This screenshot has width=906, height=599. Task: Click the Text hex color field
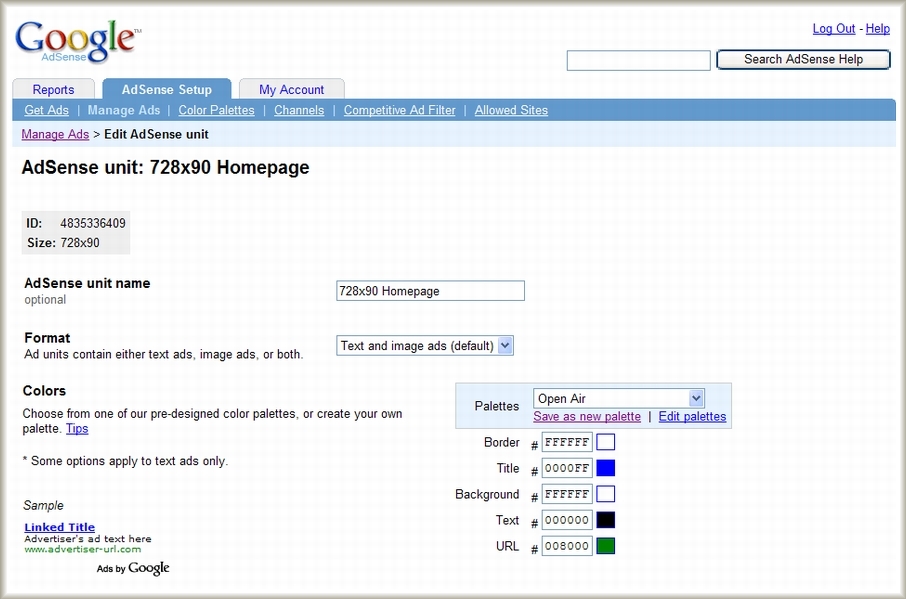click(567, 520)
